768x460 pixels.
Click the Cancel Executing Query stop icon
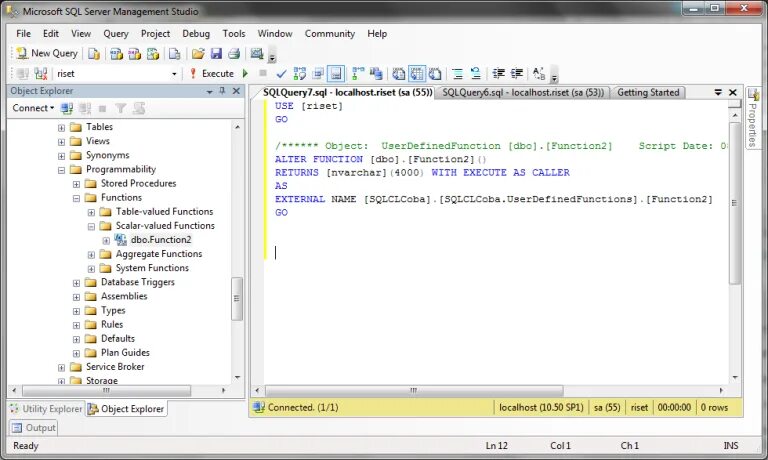click(263, 73)
